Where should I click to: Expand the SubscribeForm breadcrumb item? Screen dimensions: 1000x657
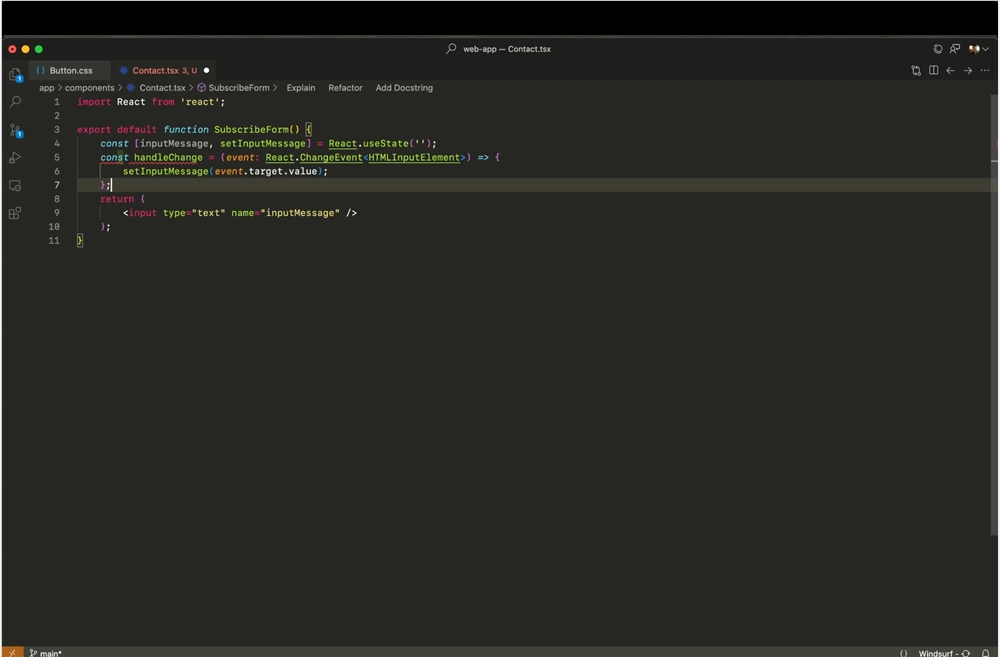233,88
